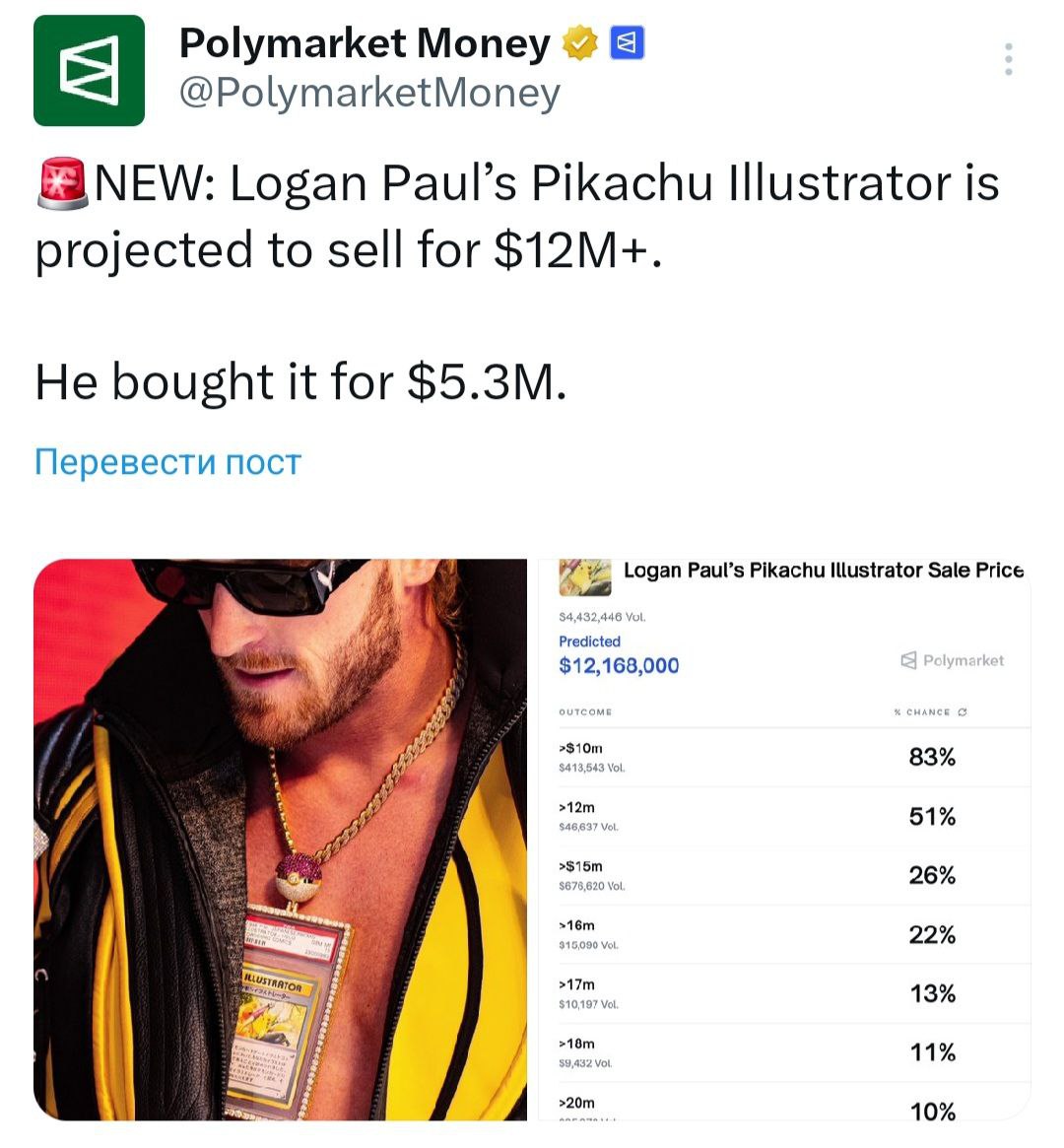
Task: Click the 22% chance value
Action: click(932, 935)
